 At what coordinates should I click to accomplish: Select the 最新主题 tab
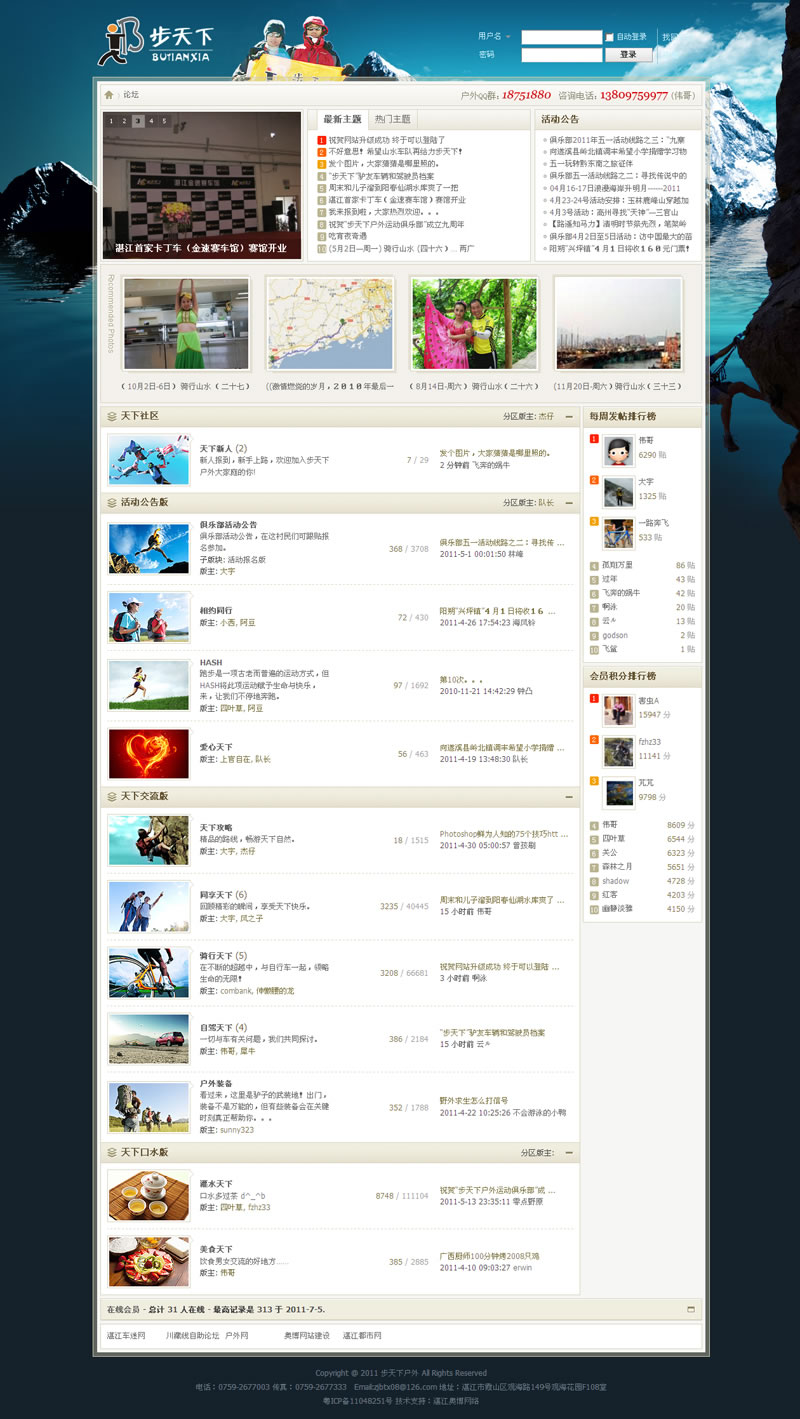pyautogui.click(x=342, y=119)
